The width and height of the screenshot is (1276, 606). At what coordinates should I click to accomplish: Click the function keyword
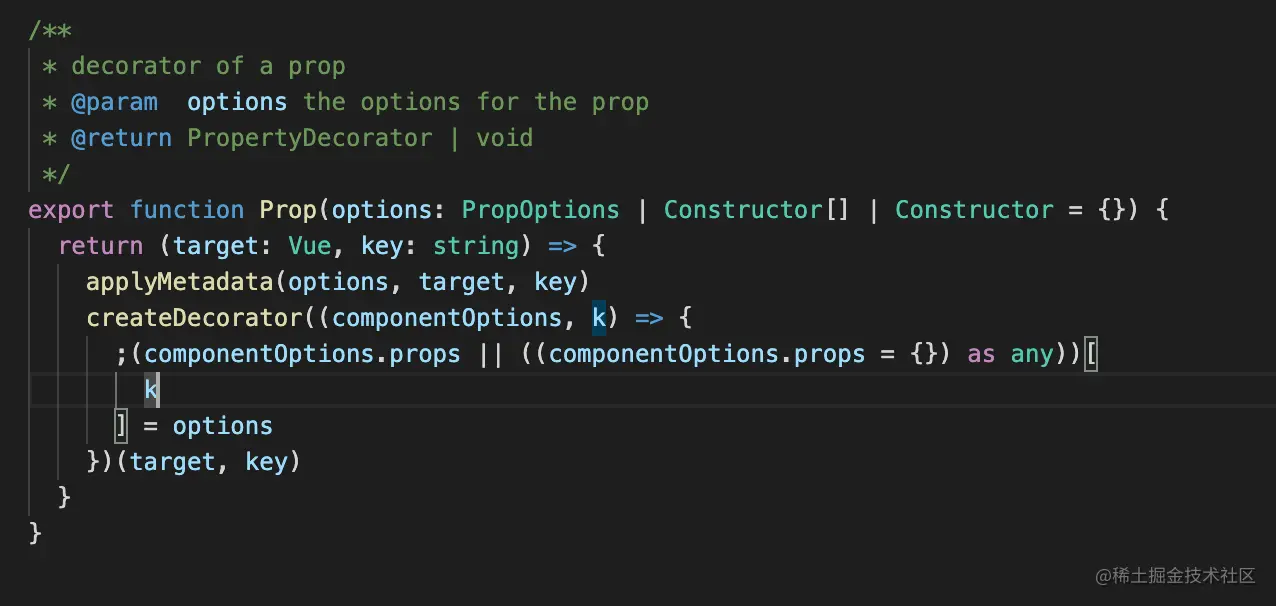187,210
